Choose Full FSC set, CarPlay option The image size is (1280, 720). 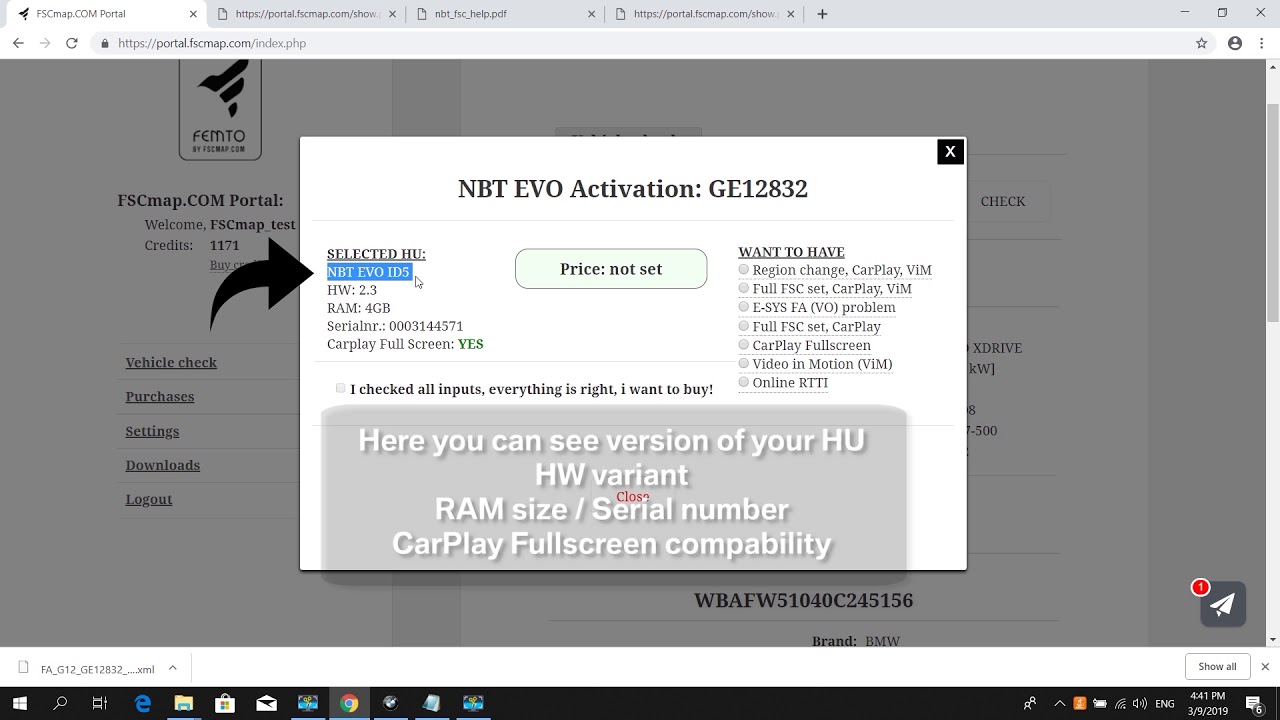pyautogui.click(x=744, y=326)
